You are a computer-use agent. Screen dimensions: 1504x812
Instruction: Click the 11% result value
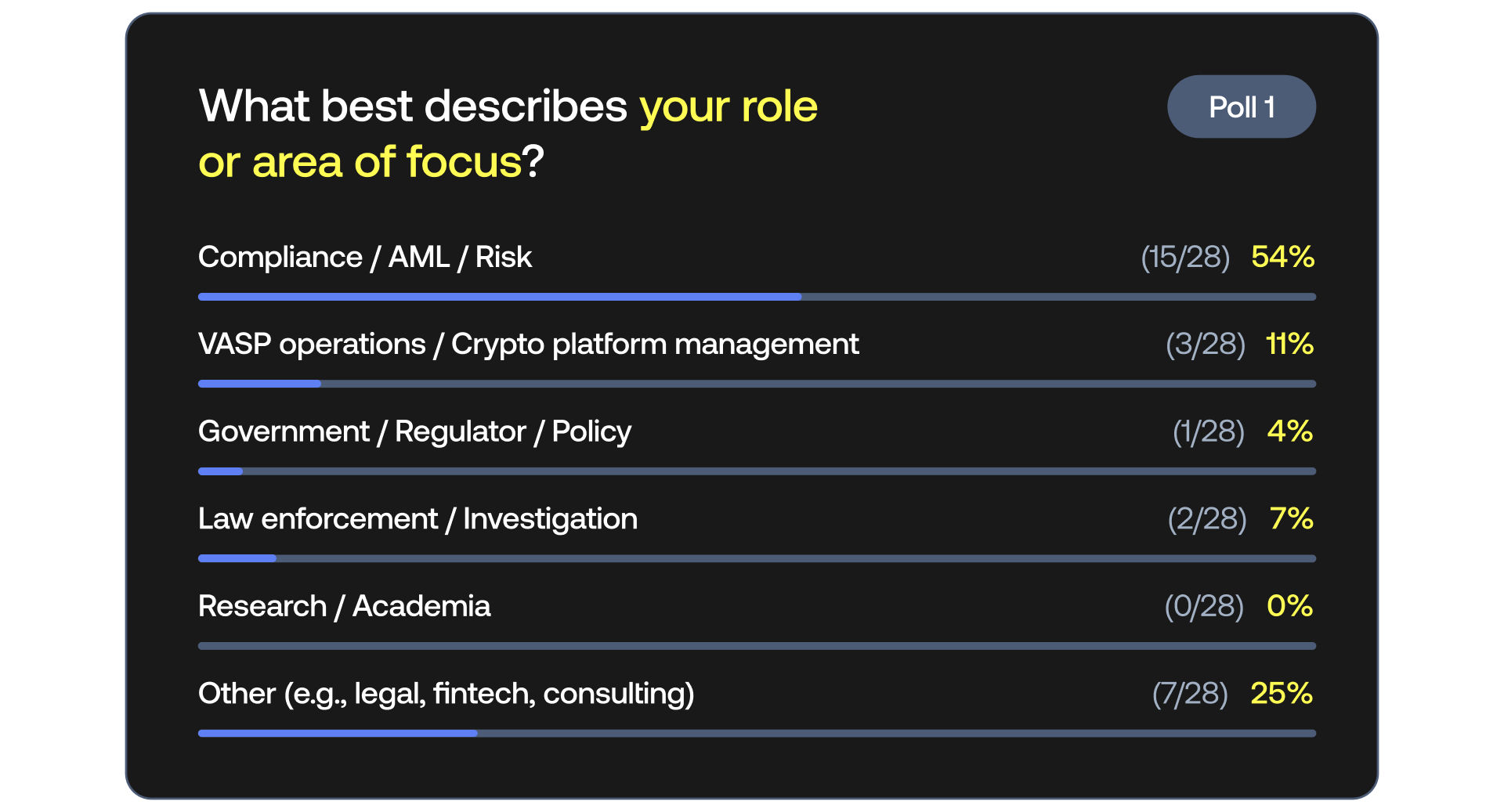tap(1289, 345)
